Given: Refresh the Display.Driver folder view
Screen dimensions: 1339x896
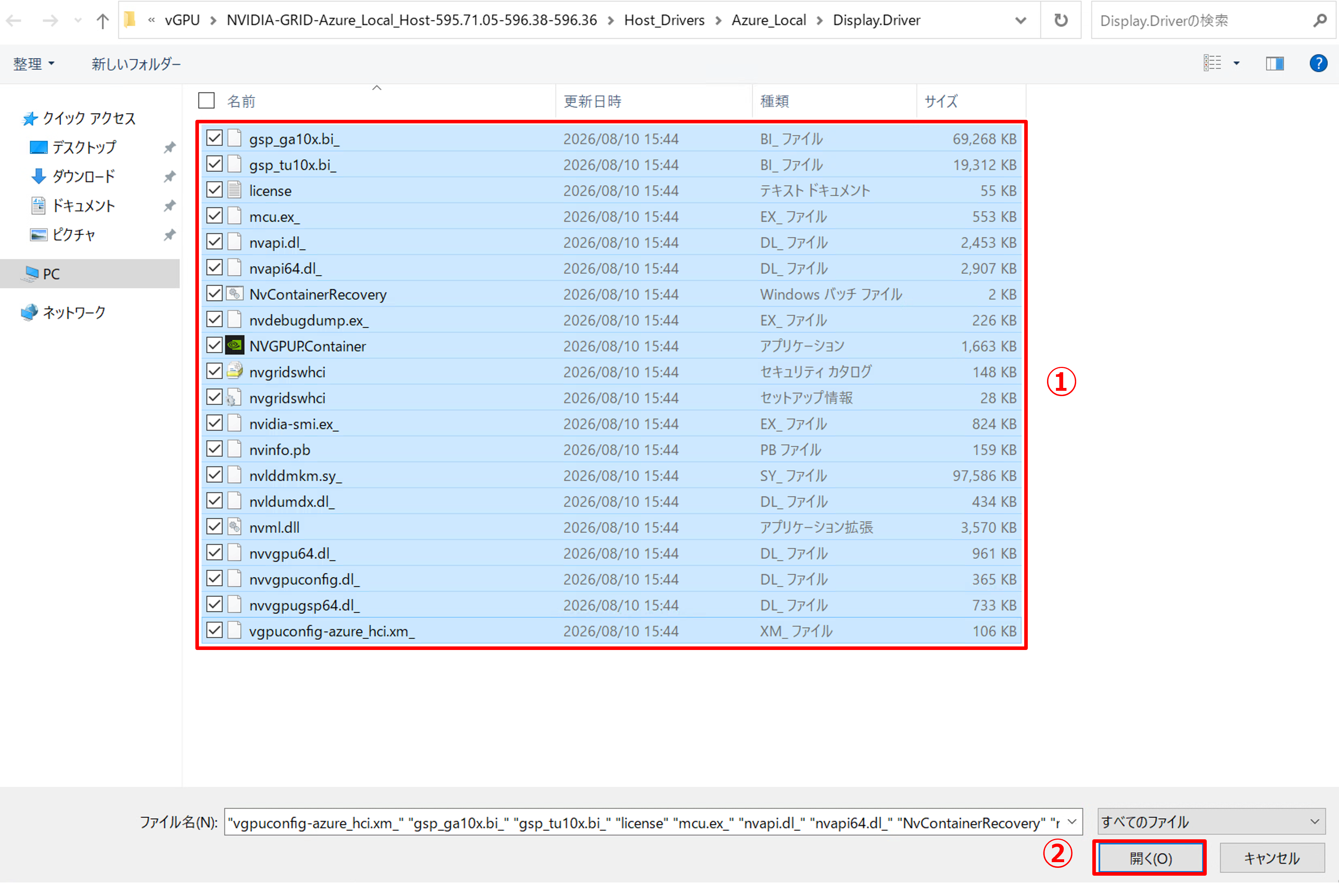Looking at the screenshot, I should 1061,21.
